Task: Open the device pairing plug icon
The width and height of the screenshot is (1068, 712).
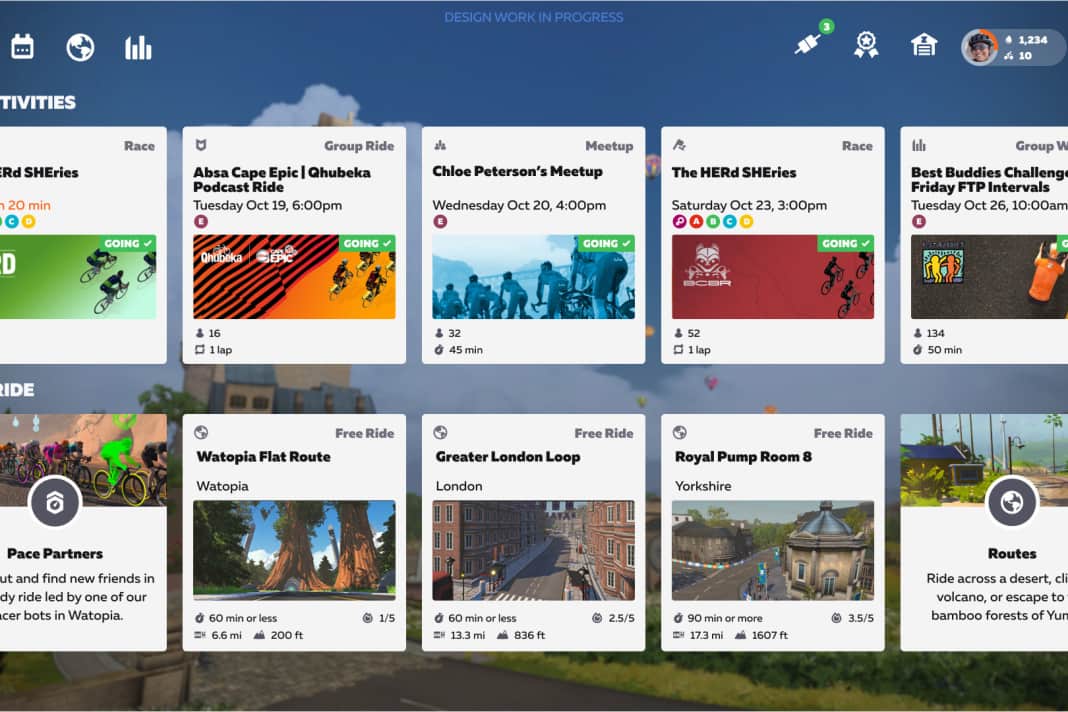Action: (x=808, y=45)
